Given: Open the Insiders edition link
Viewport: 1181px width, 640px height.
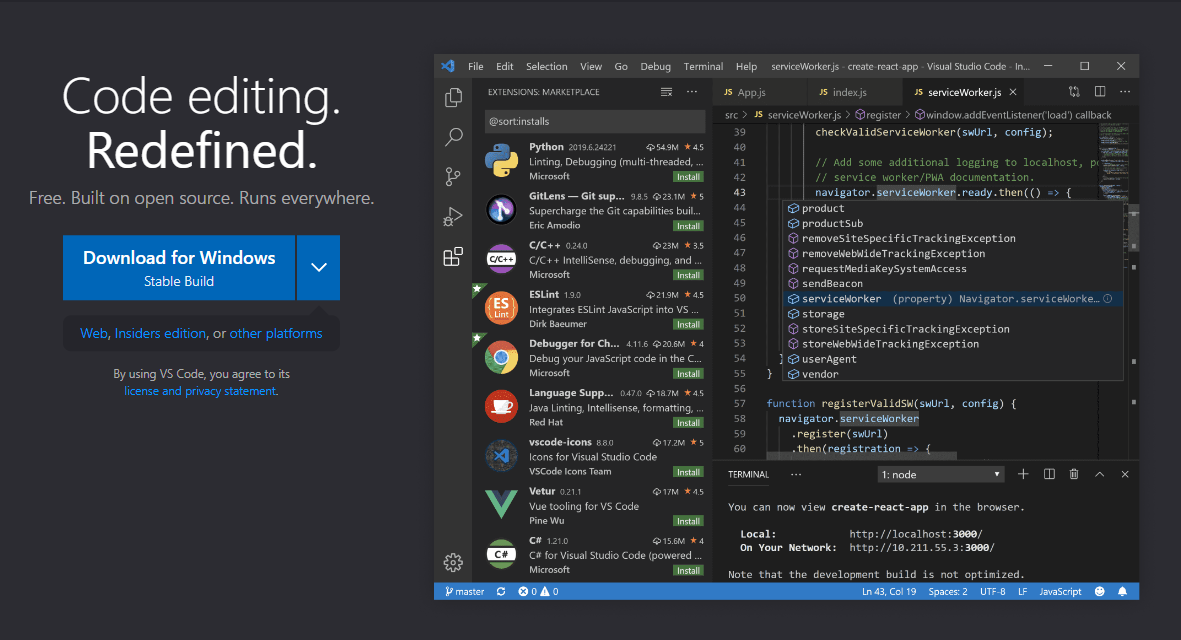Looking at the screenshot, I should 160,334.
